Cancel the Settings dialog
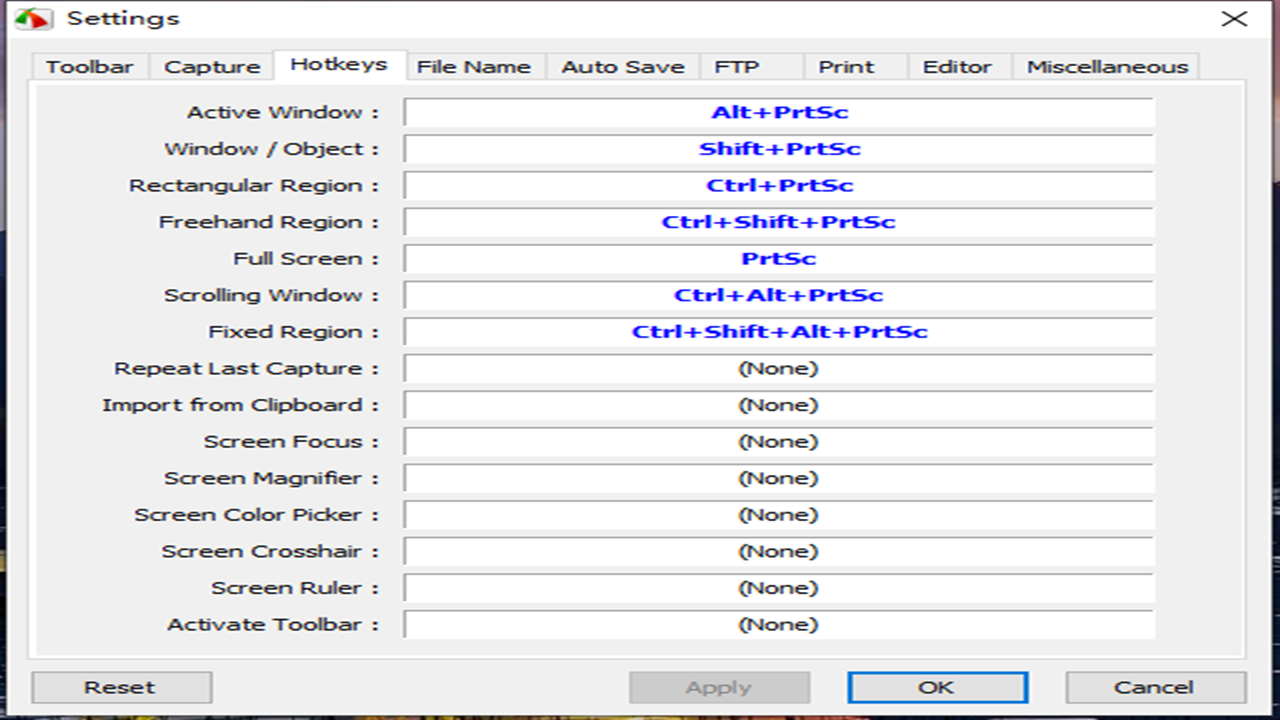The width and height of the screenshot is (1280, 720). [1154, 687]
